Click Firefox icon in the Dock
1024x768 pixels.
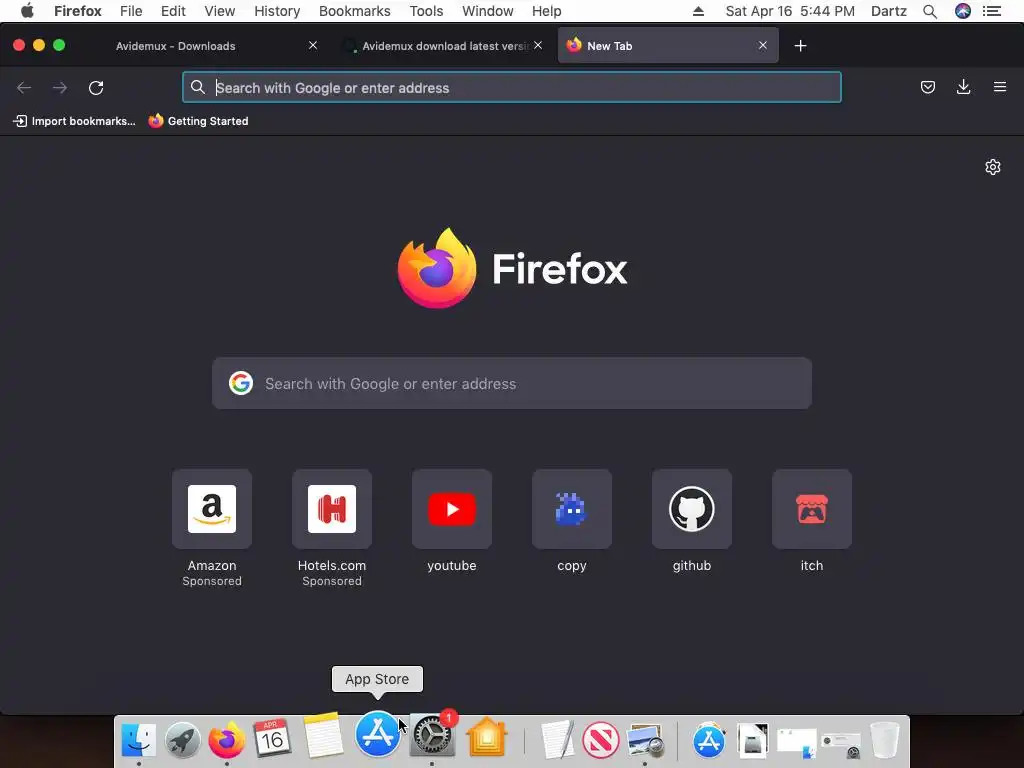coord(227,741)
